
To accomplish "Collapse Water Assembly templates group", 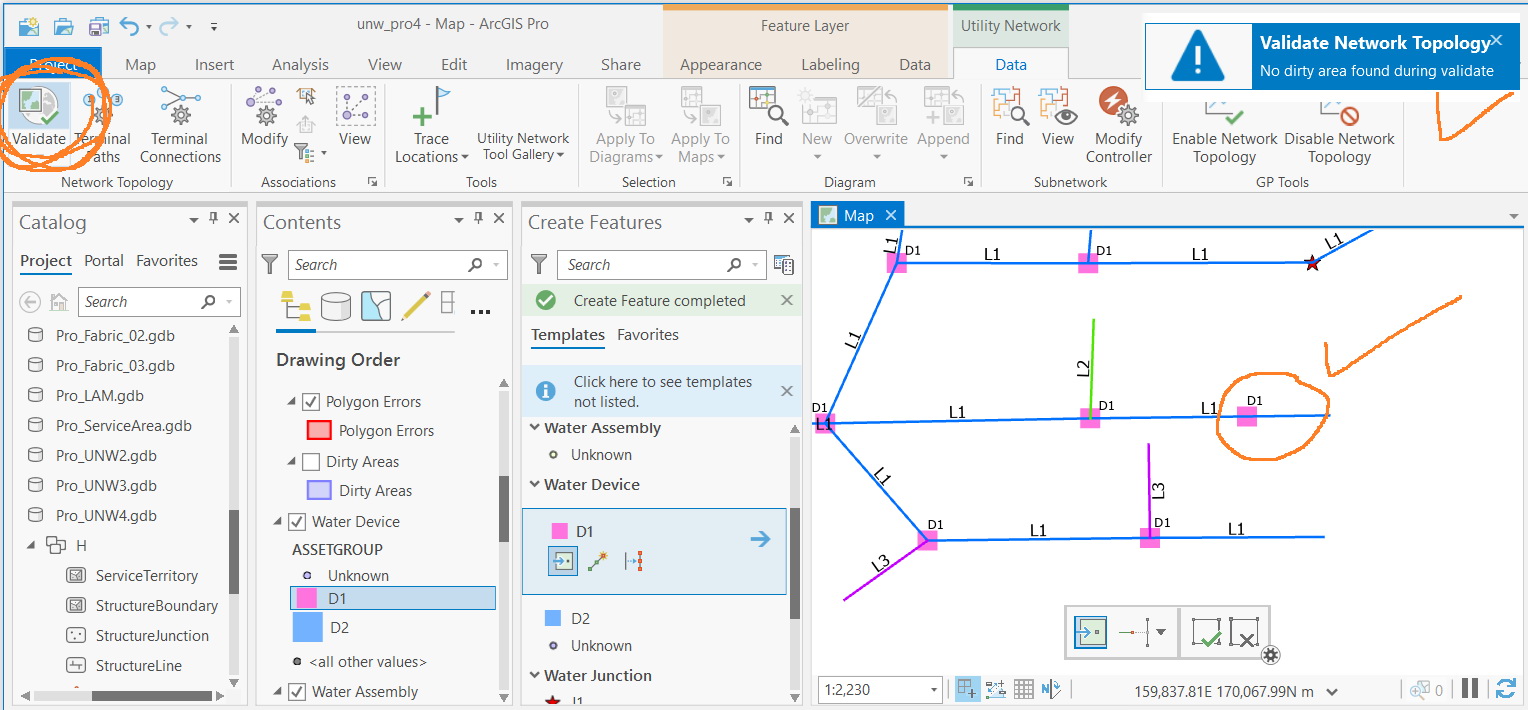I will click(534, 428).
